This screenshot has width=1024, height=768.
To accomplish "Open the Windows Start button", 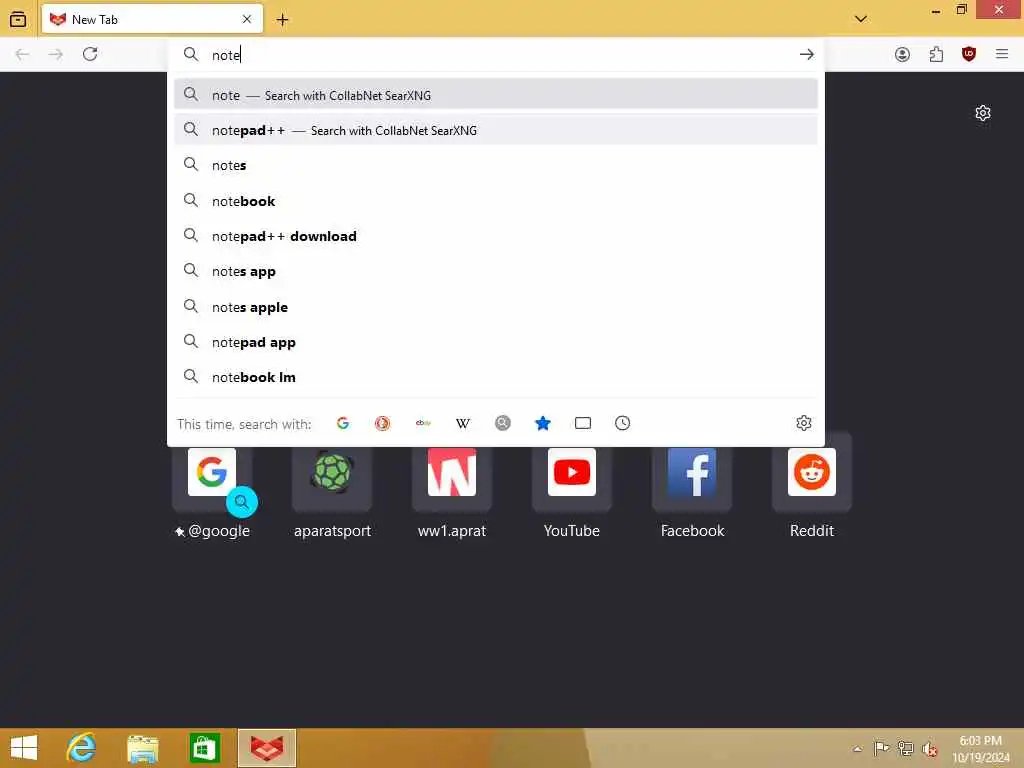I will pos(24,748).
